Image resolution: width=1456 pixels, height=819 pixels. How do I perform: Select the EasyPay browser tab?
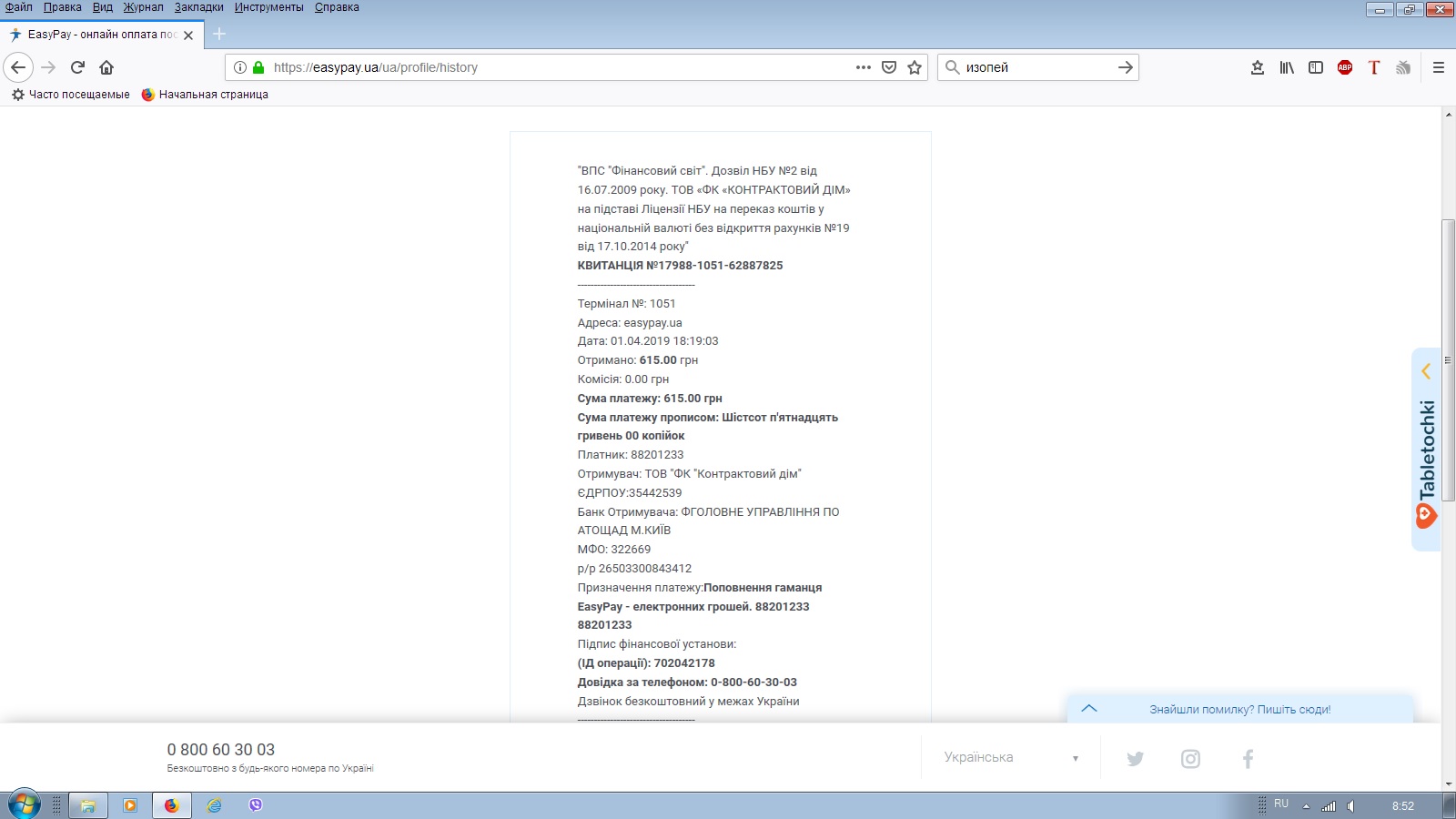pyautogui.click(x=100, y=35)
